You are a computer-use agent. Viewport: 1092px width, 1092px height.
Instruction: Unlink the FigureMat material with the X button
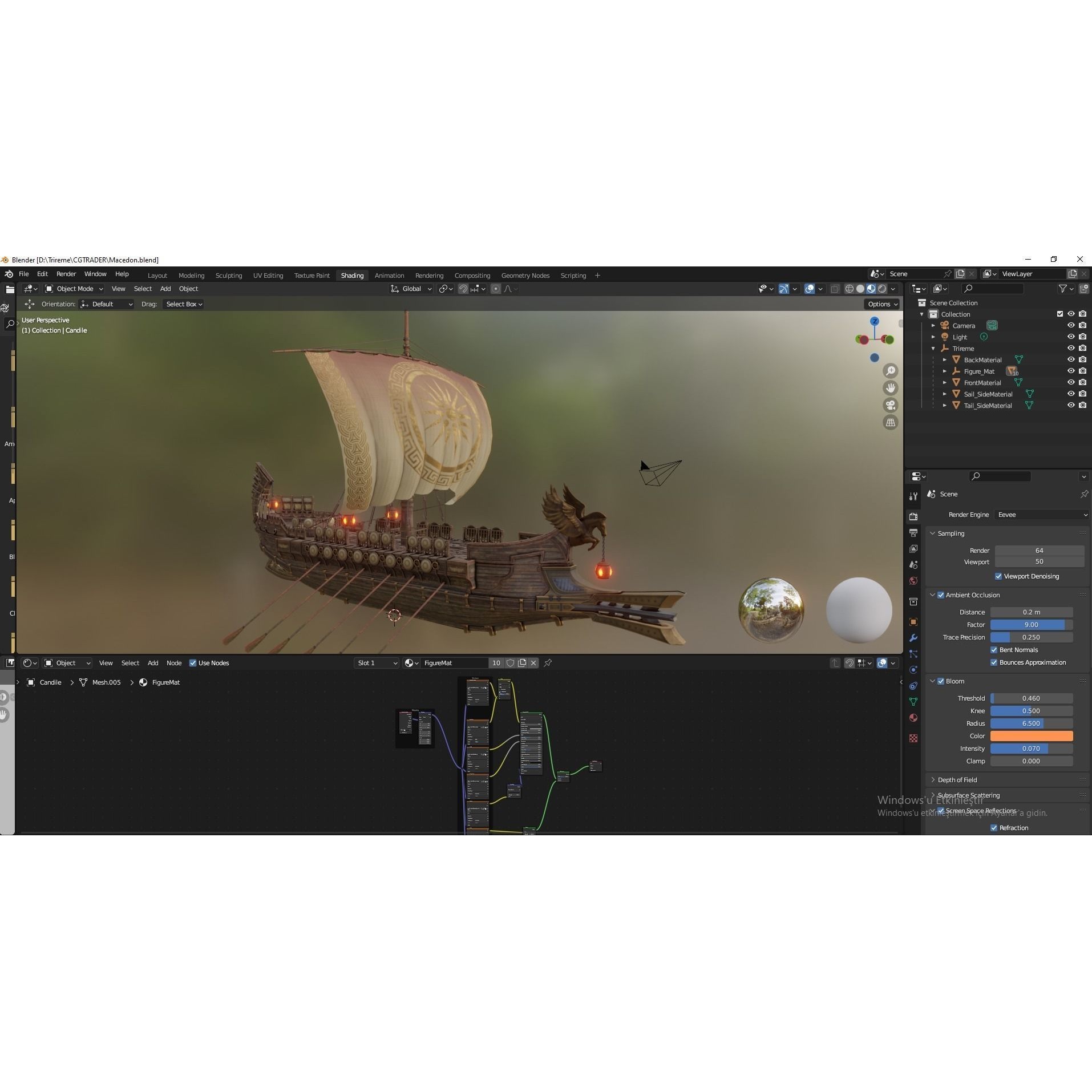pyautogui.click(x=533, y=662)
